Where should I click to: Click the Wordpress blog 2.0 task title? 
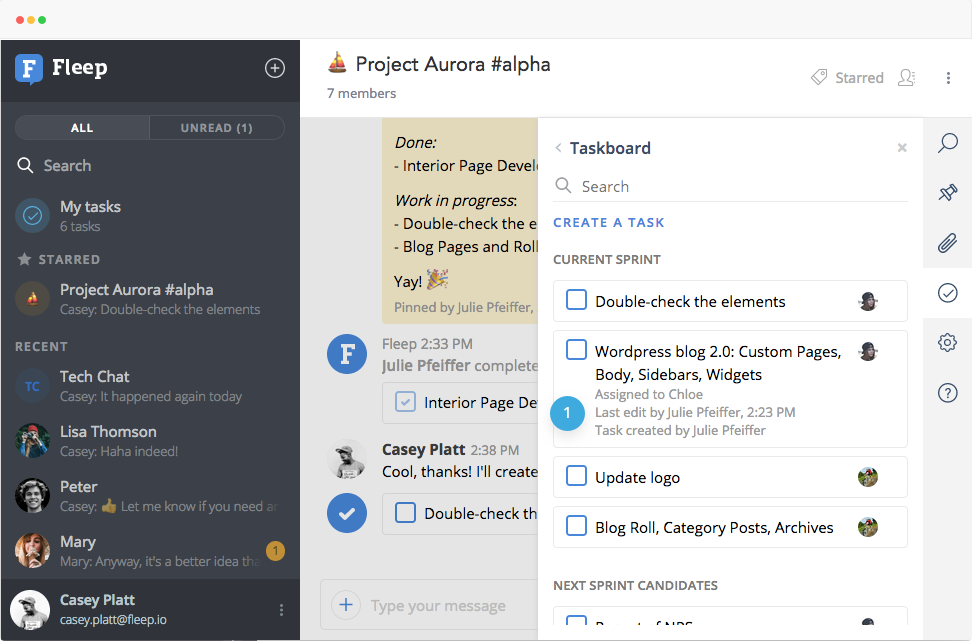(718, 363)
